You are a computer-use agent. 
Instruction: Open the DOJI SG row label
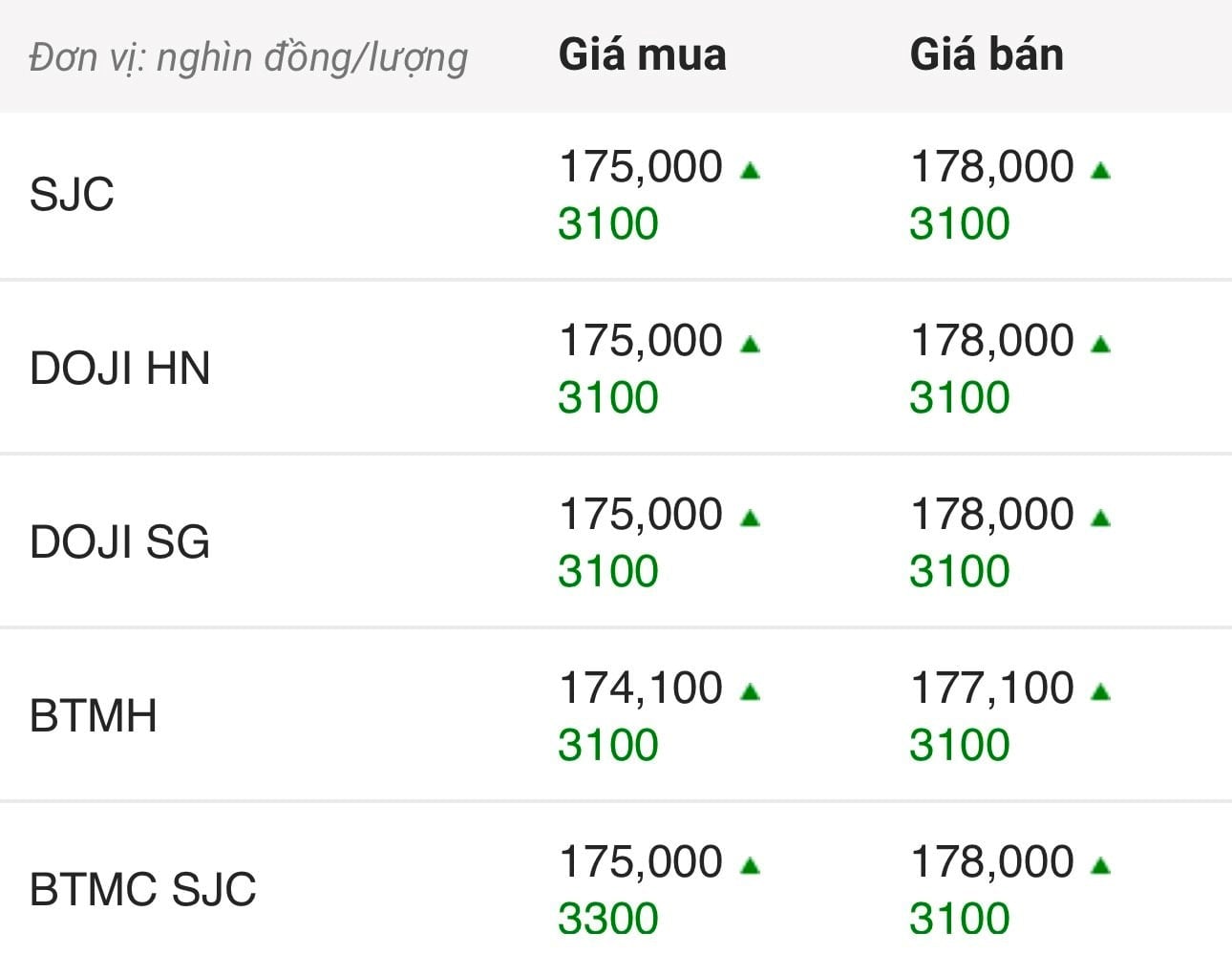[x=119, y=542]
